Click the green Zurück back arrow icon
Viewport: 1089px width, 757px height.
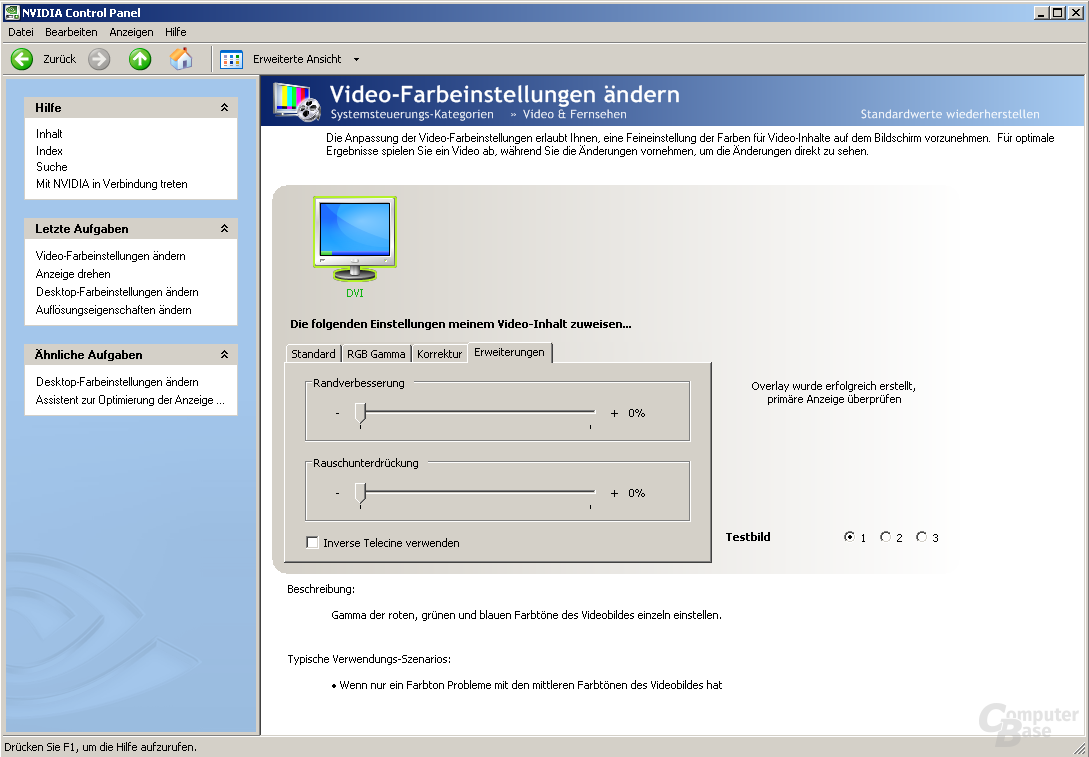22,60
